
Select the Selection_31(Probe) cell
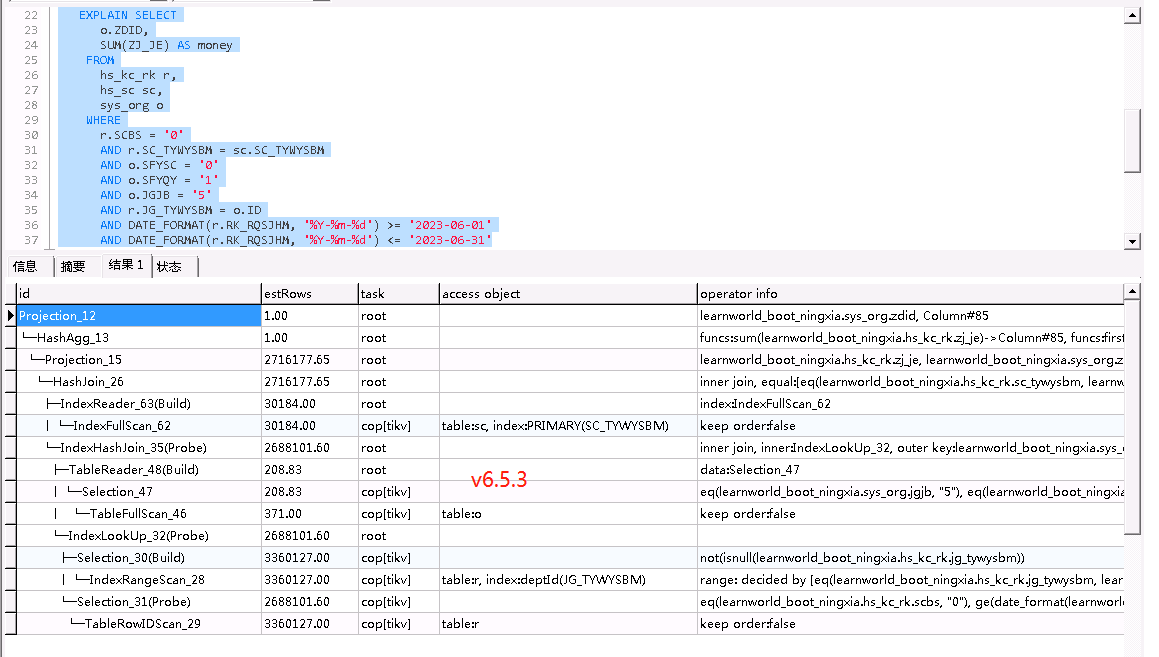[x=138, y=602]
